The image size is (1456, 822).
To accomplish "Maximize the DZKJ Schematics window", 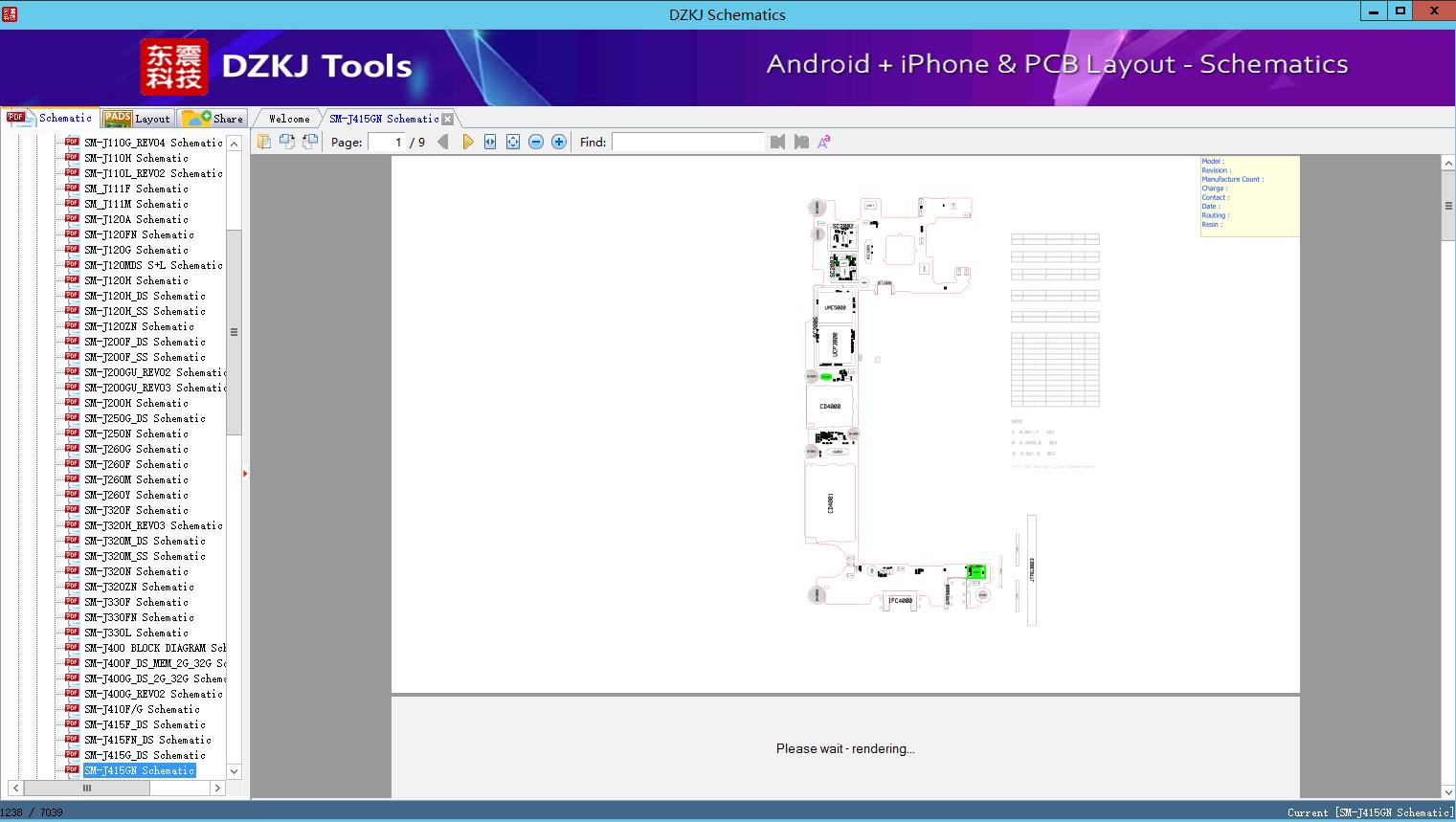I will (x=1400, y=11).
